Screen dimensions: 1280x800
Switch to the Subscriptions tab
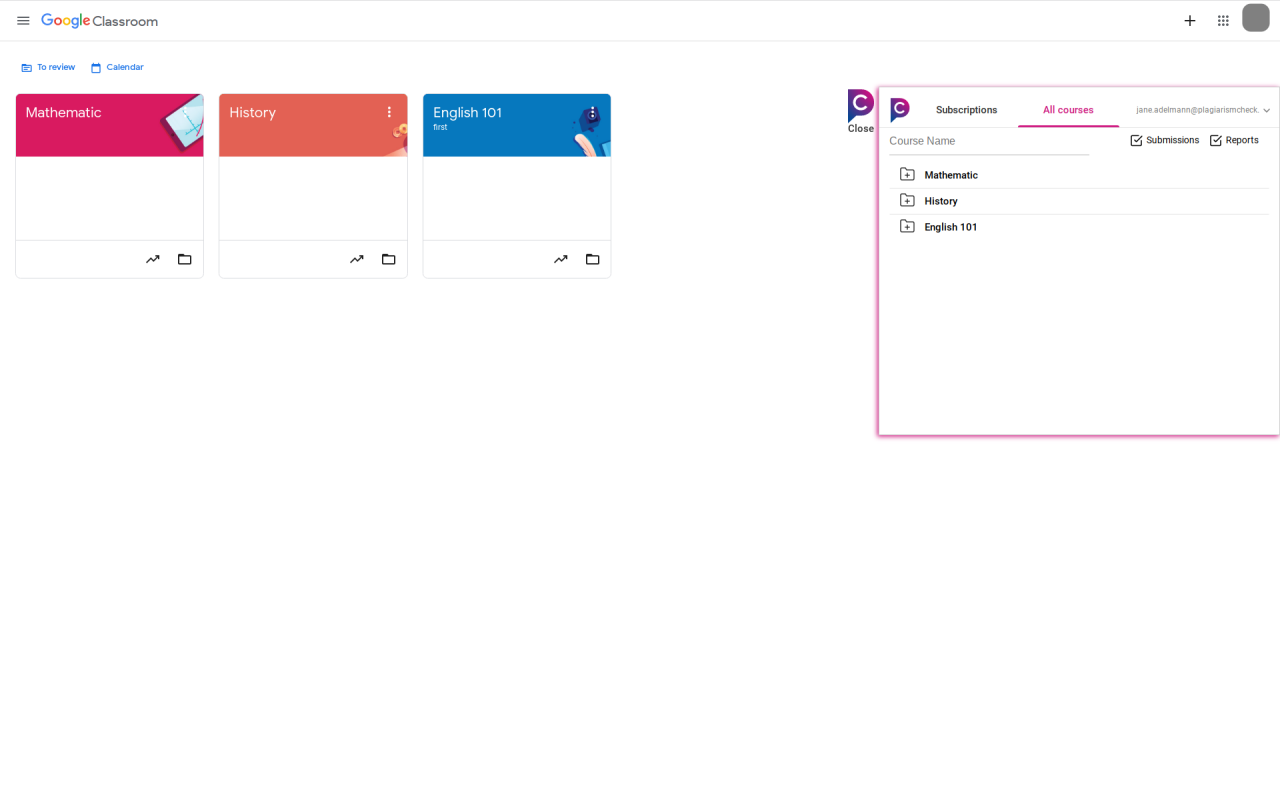coord(966,110)
